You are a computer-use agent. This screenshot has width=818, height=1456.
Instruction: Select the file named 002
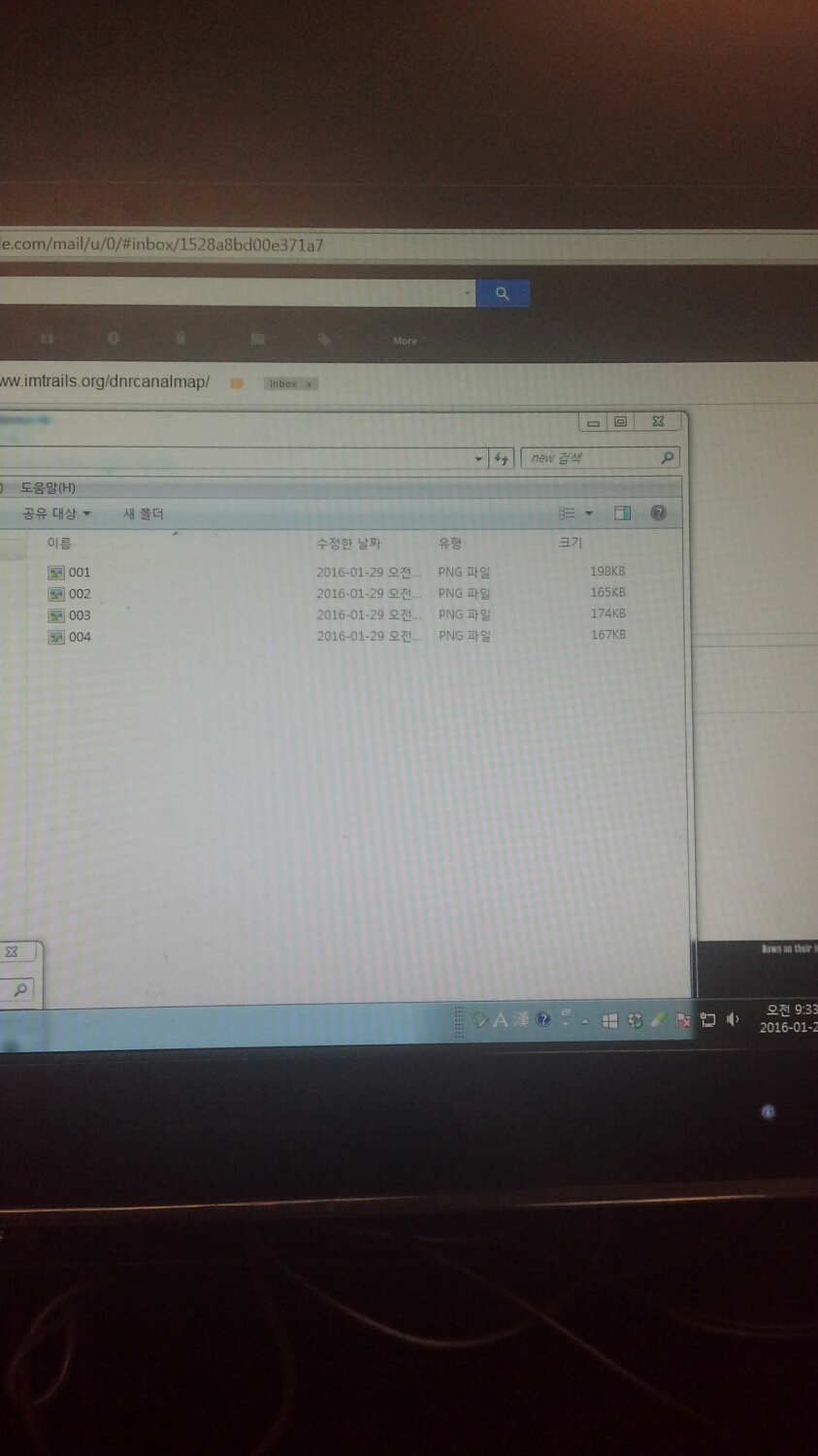80,594
